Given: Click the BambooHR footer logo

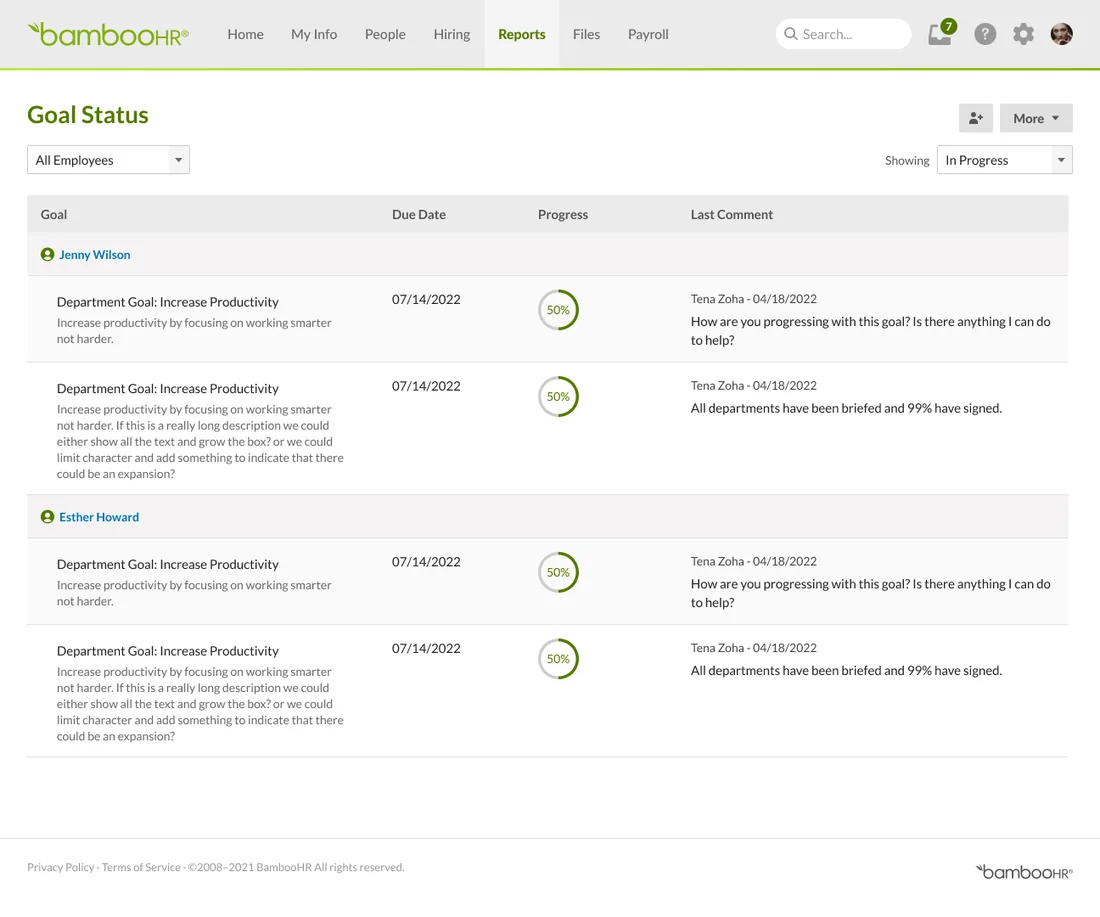Looking at the screenshot, I should tap(1024, 871).
